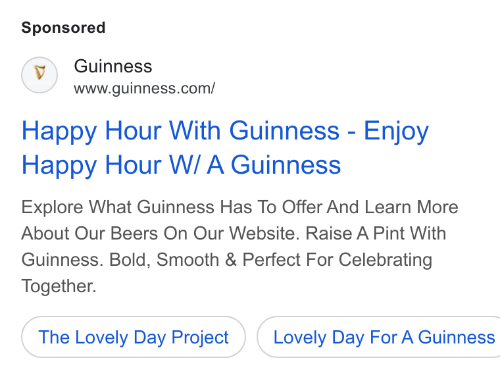Open the www.guinness.com/ display URL
Screen dimensions: 500x379
pos(144,89)
